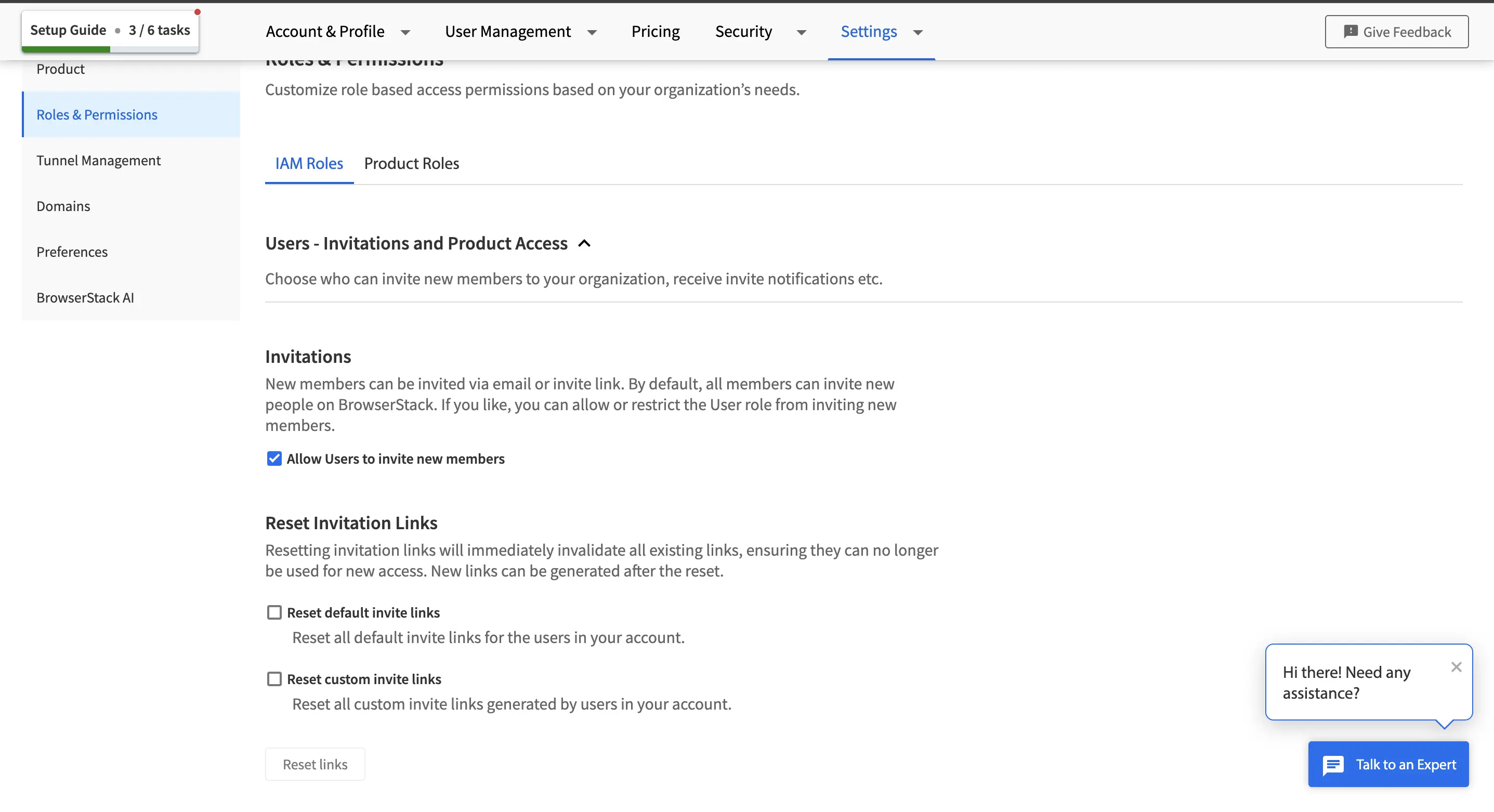Open Tunnel Management settings
This screenshot has height=812, width=1494.
click(99, 160)
